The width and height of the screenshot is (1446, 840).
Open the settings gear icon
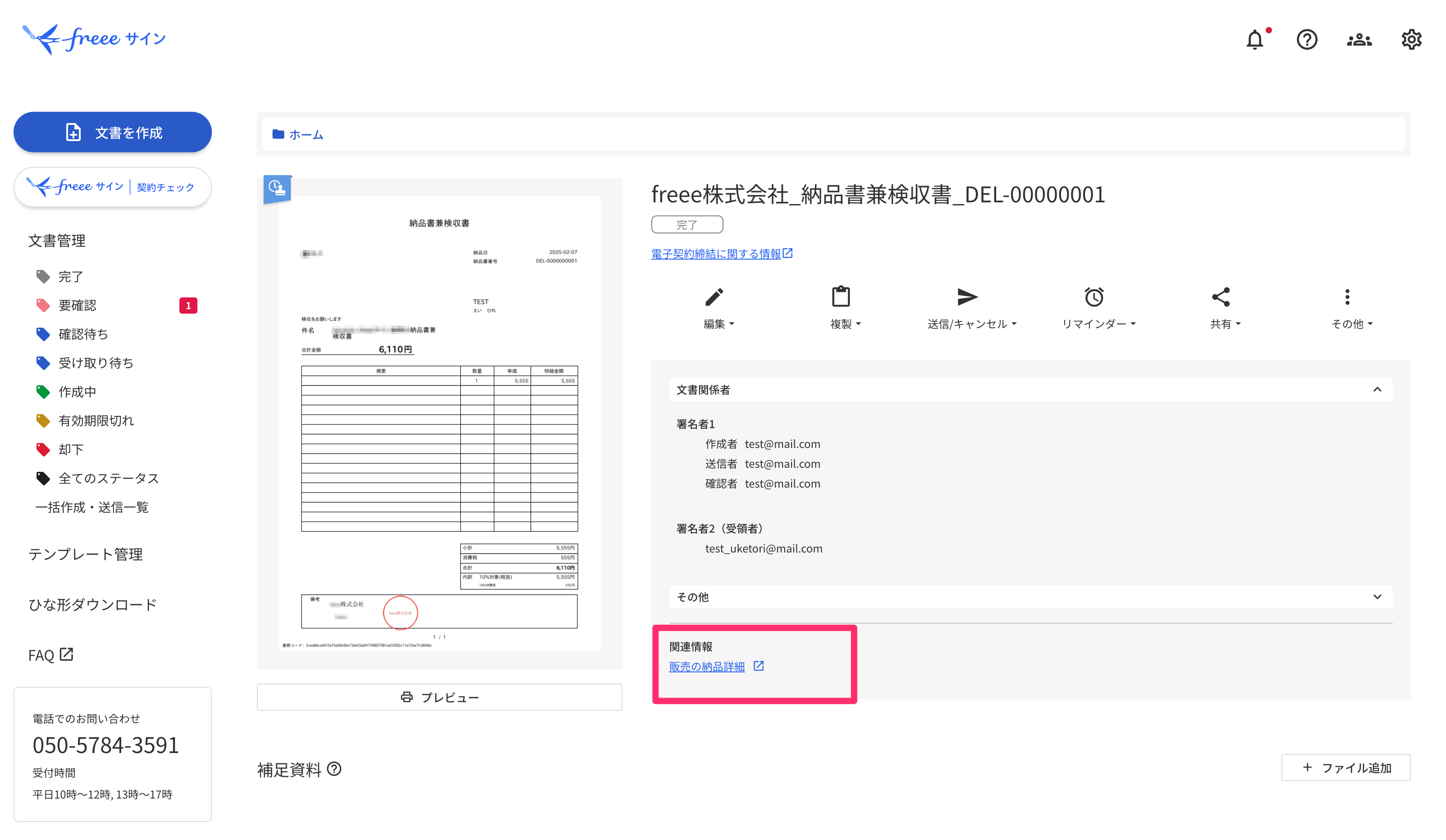(x=1411, y=40)
